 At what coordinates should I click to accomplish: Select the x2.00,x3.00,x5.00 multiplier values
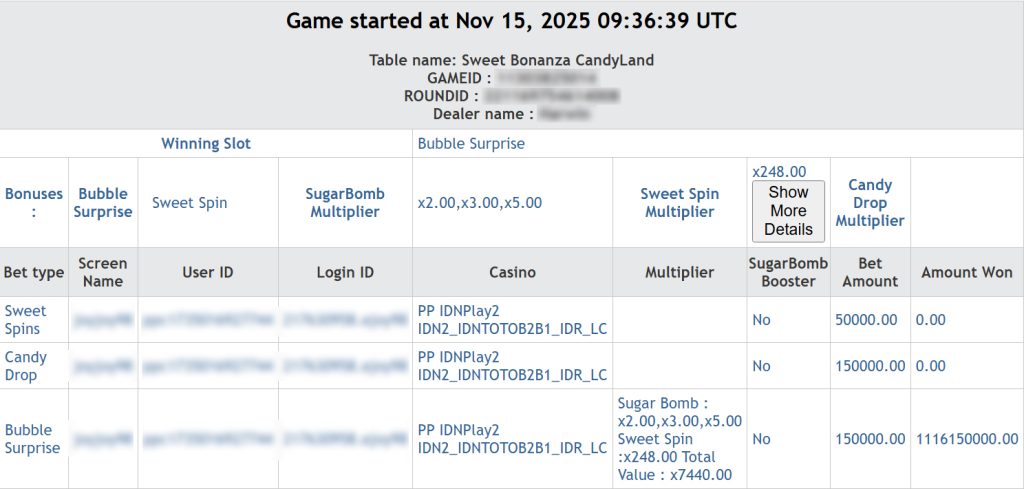(480, 202)
